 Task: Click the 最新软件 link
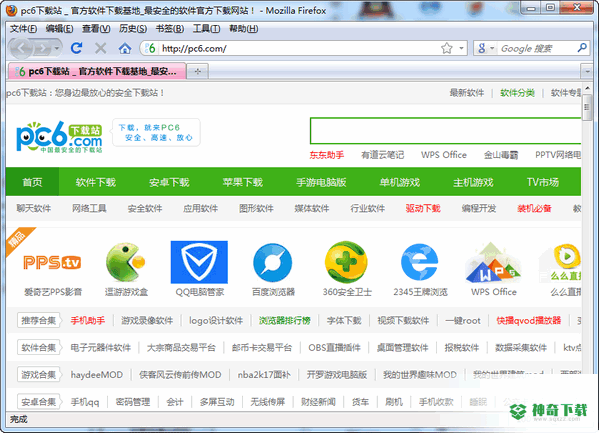tap(466, 93)
